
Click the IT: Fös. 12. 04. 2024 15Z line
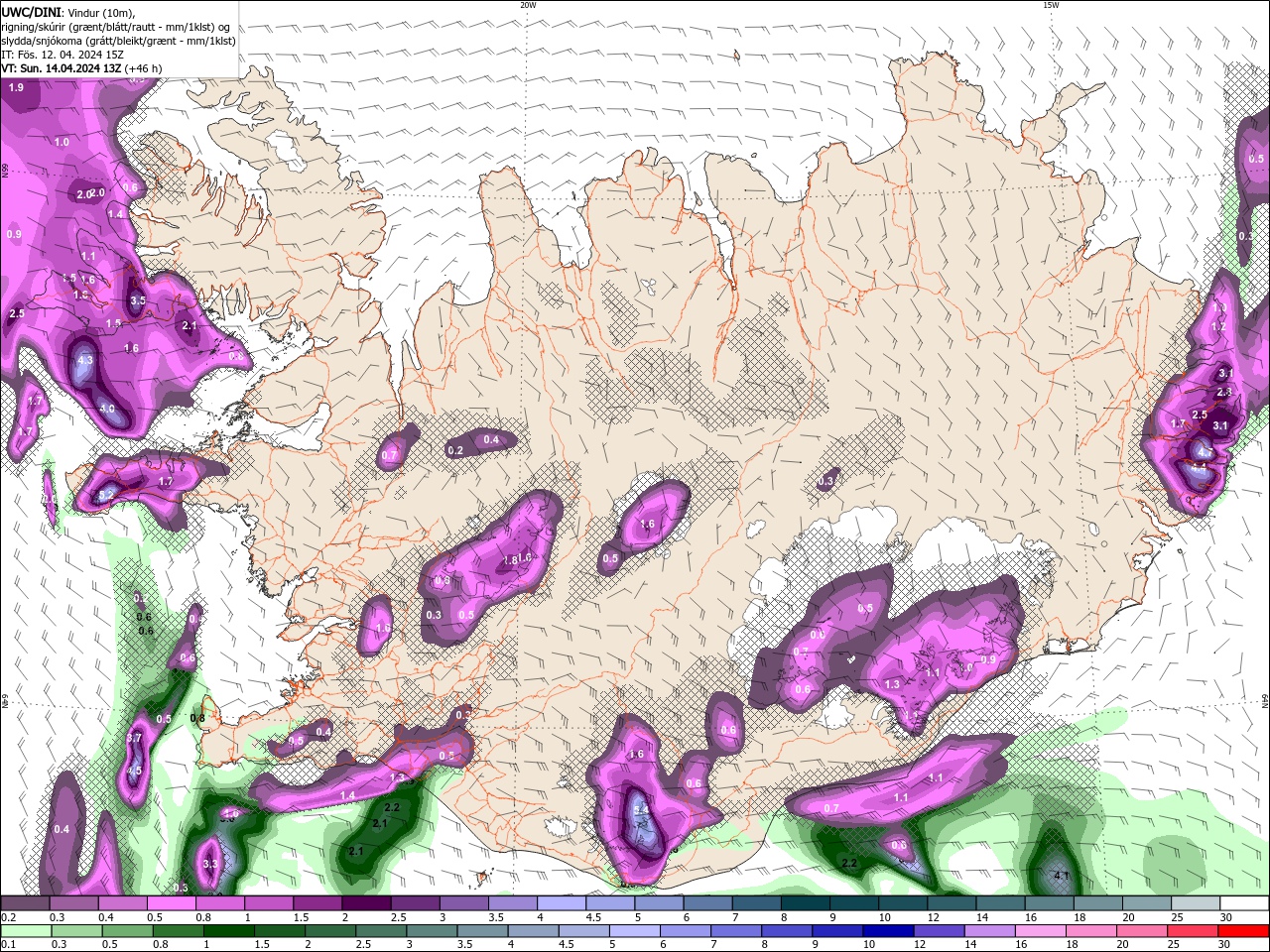point(64,55)
